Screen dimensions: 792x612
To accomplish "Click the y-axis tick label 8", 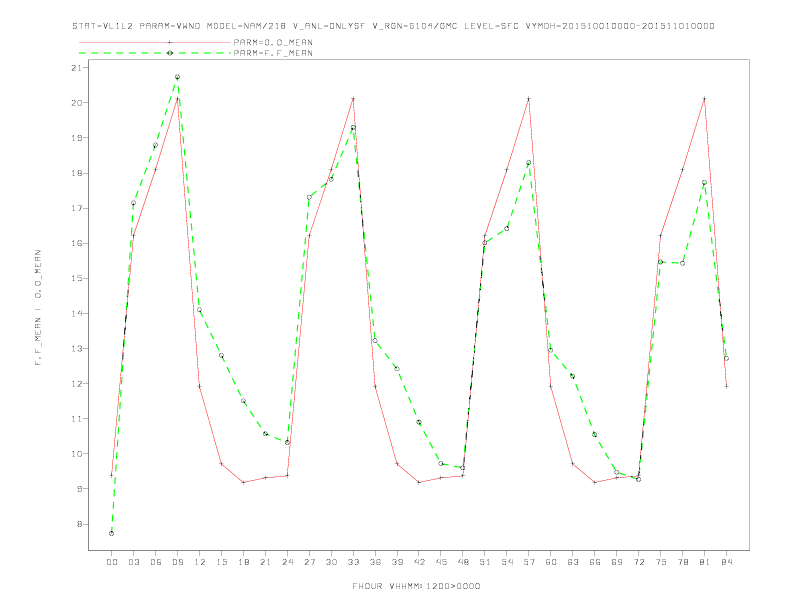I will coord(81,524).
